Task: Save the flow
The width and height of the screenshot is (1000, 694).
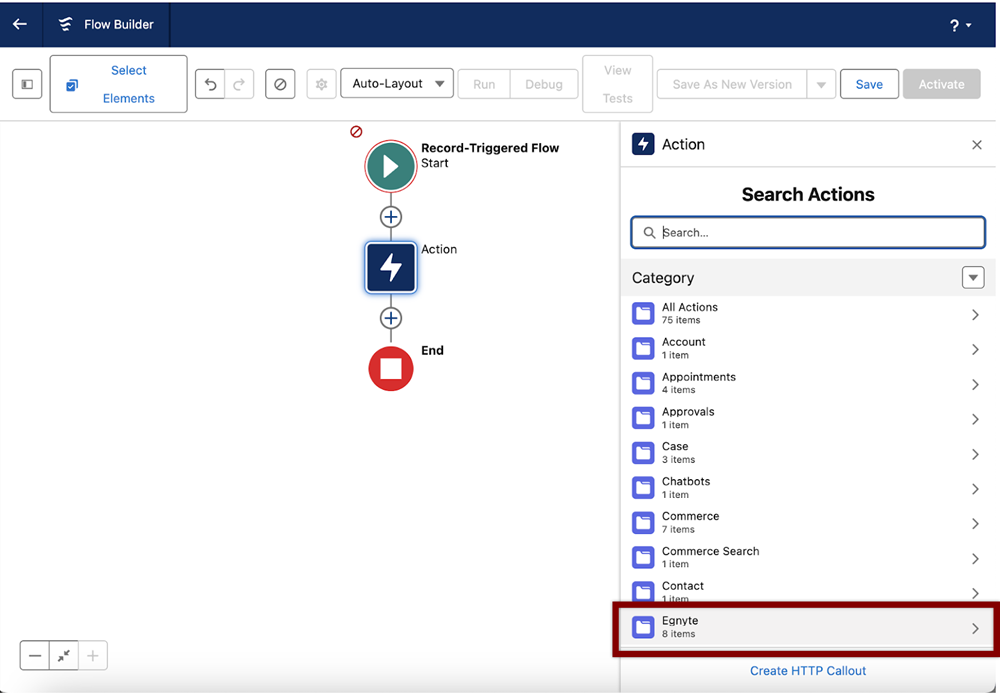Action: click(x=869, y=84)
